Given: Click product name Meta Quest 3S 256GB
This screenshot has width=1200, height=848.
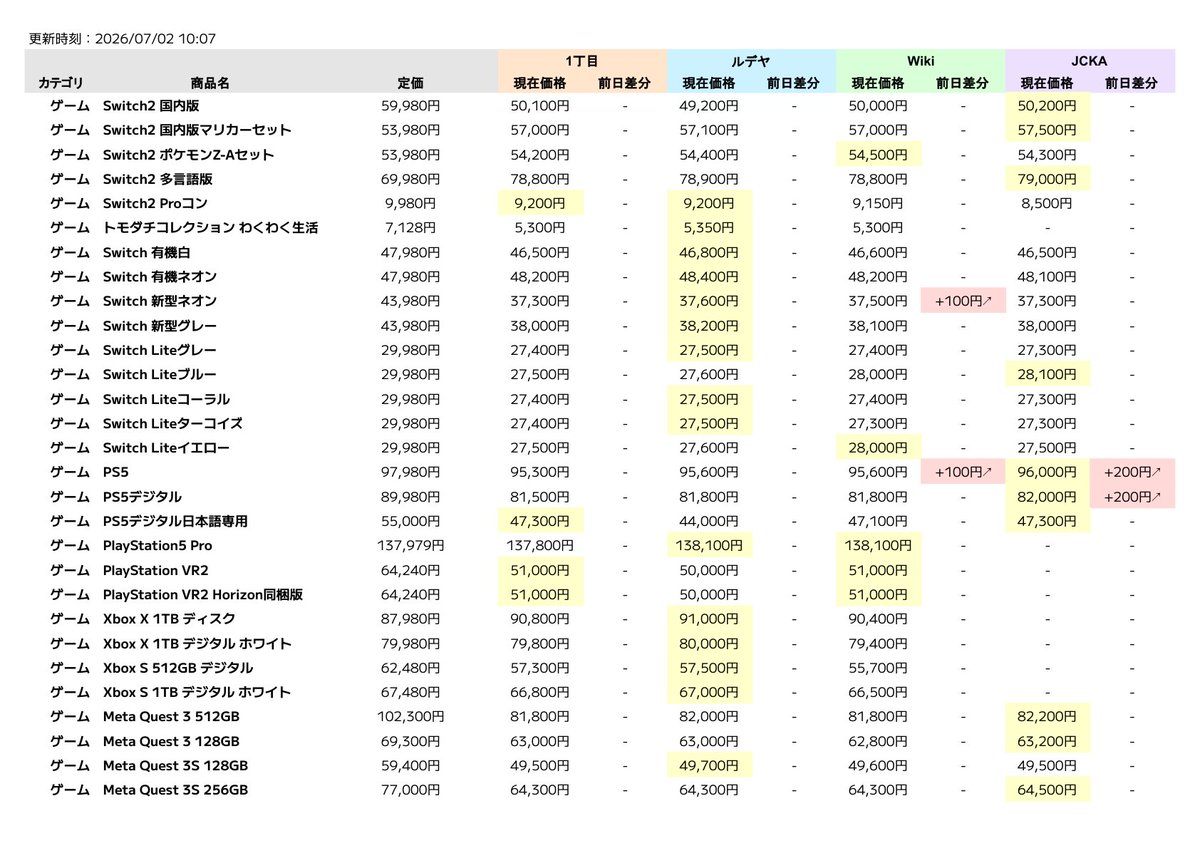Looking at the screenshot, I should (x=175, y=791).
